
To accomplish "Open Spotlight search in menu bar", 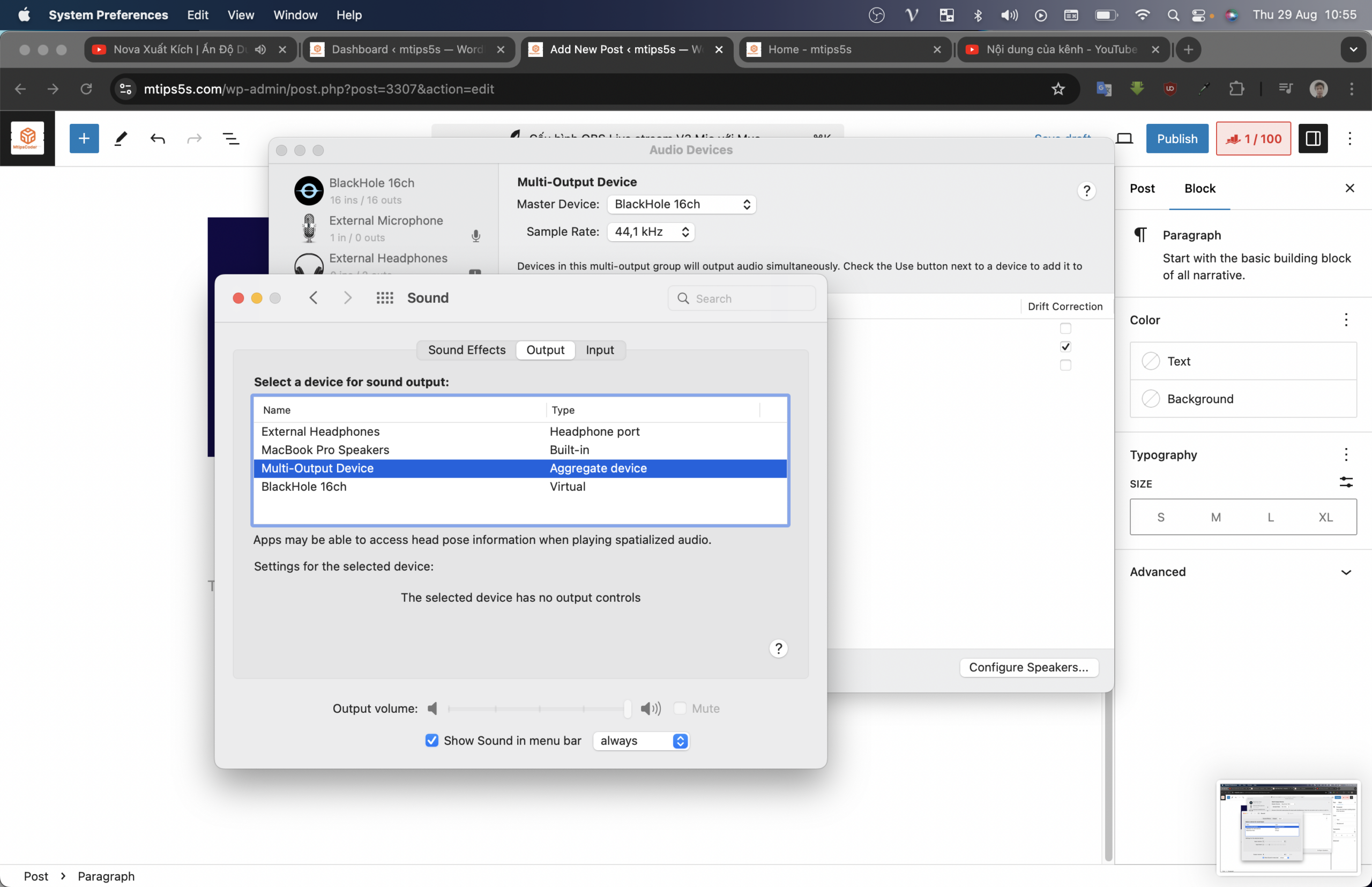I will click(1173, 15).
